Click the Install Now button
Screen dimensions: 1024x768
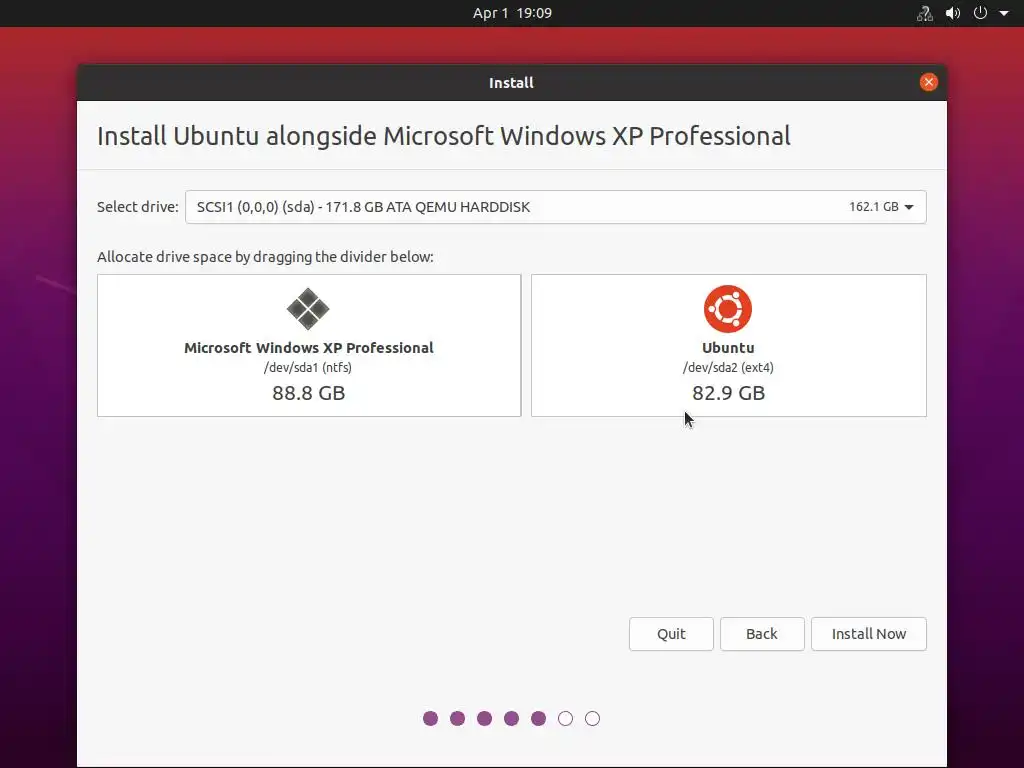pyautogui.click(x=869, y=633)
